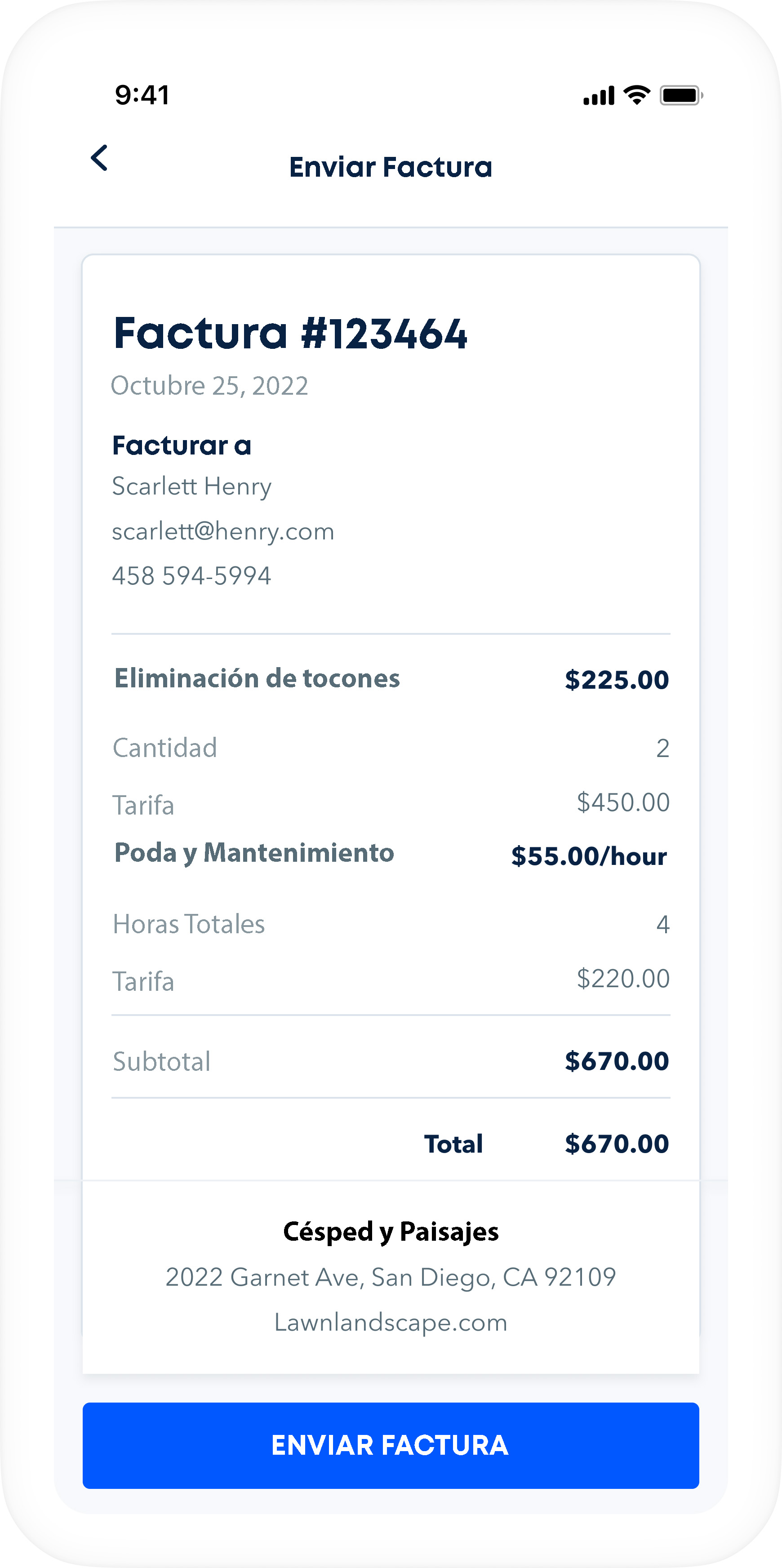Select the Factura #123464 heading

pos(290,334)
